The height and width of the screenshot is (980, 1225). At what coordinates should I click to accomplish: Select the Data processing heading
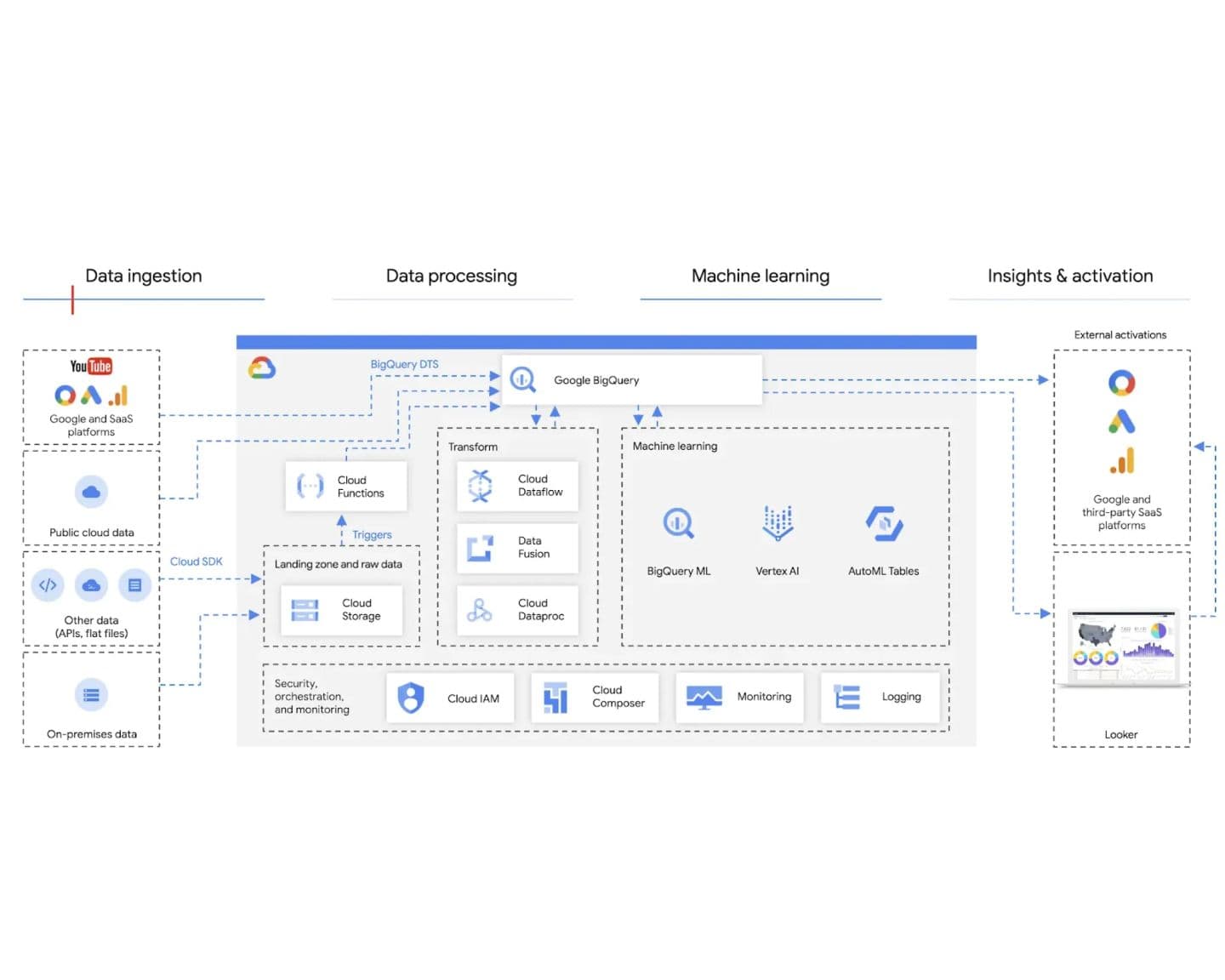click(x=452, y=276)
